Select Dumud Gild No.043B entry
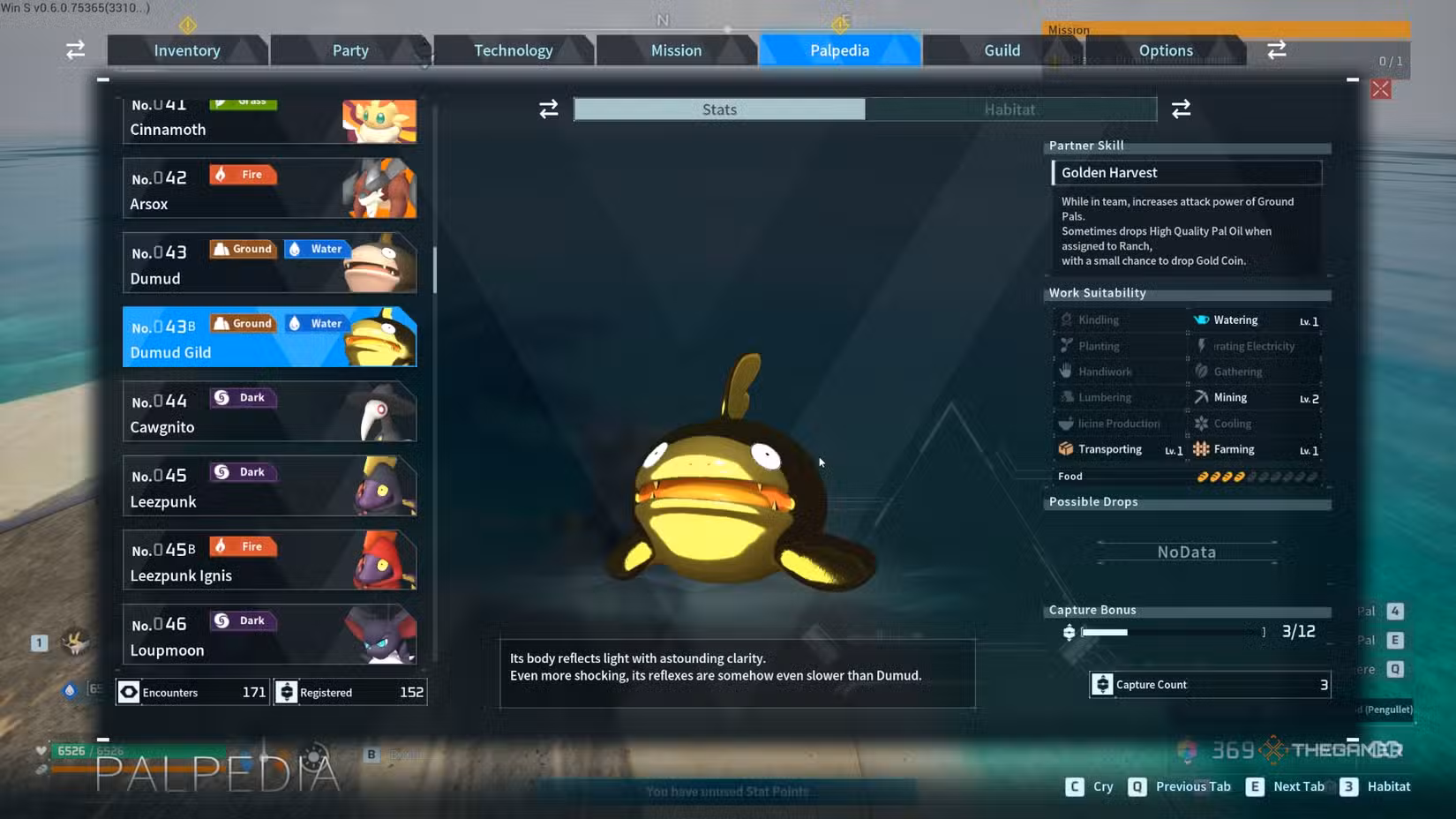The width and height of the screenshot is (1456, 819). (x=269, y=337)
